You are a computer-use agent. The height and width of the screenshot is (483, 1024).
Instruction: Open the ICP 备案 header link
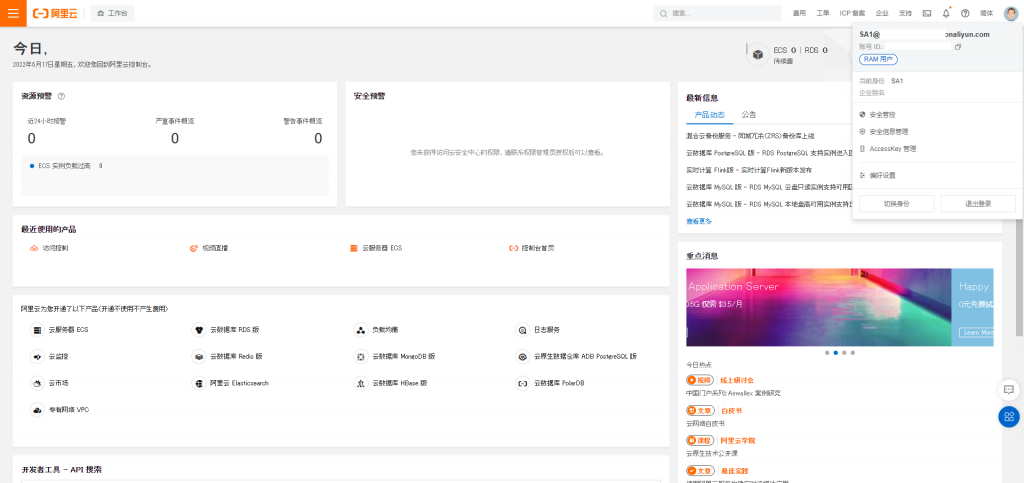click(852, 13)
